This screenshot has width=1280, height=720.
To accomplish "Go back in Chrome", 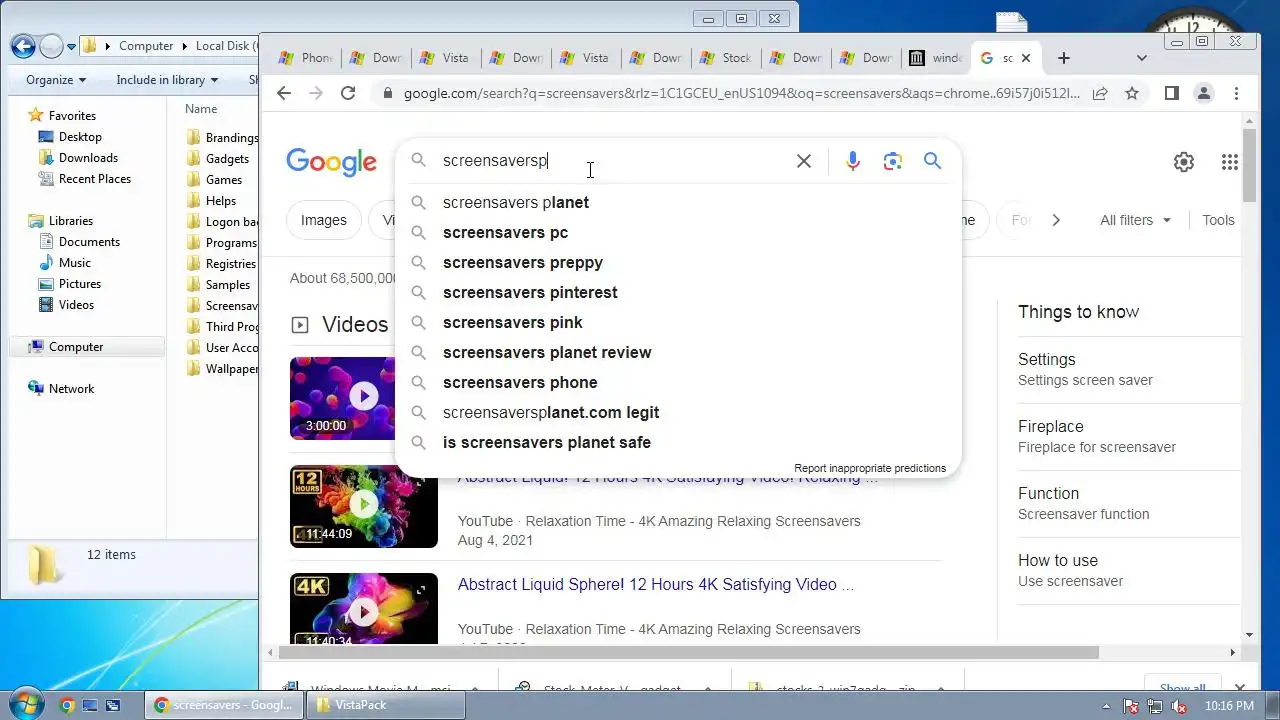I will pos(284,93).
